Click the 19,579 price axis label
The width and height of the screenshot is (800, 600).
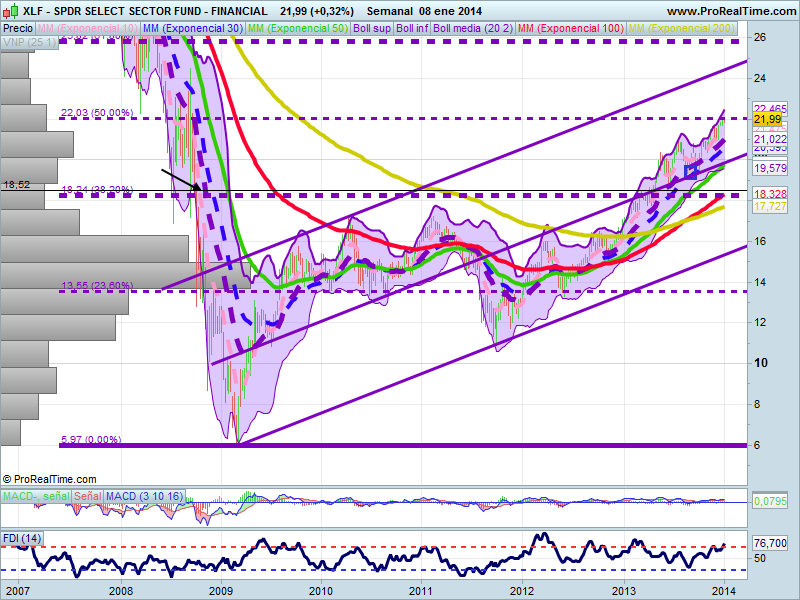[x=770, y=168]
